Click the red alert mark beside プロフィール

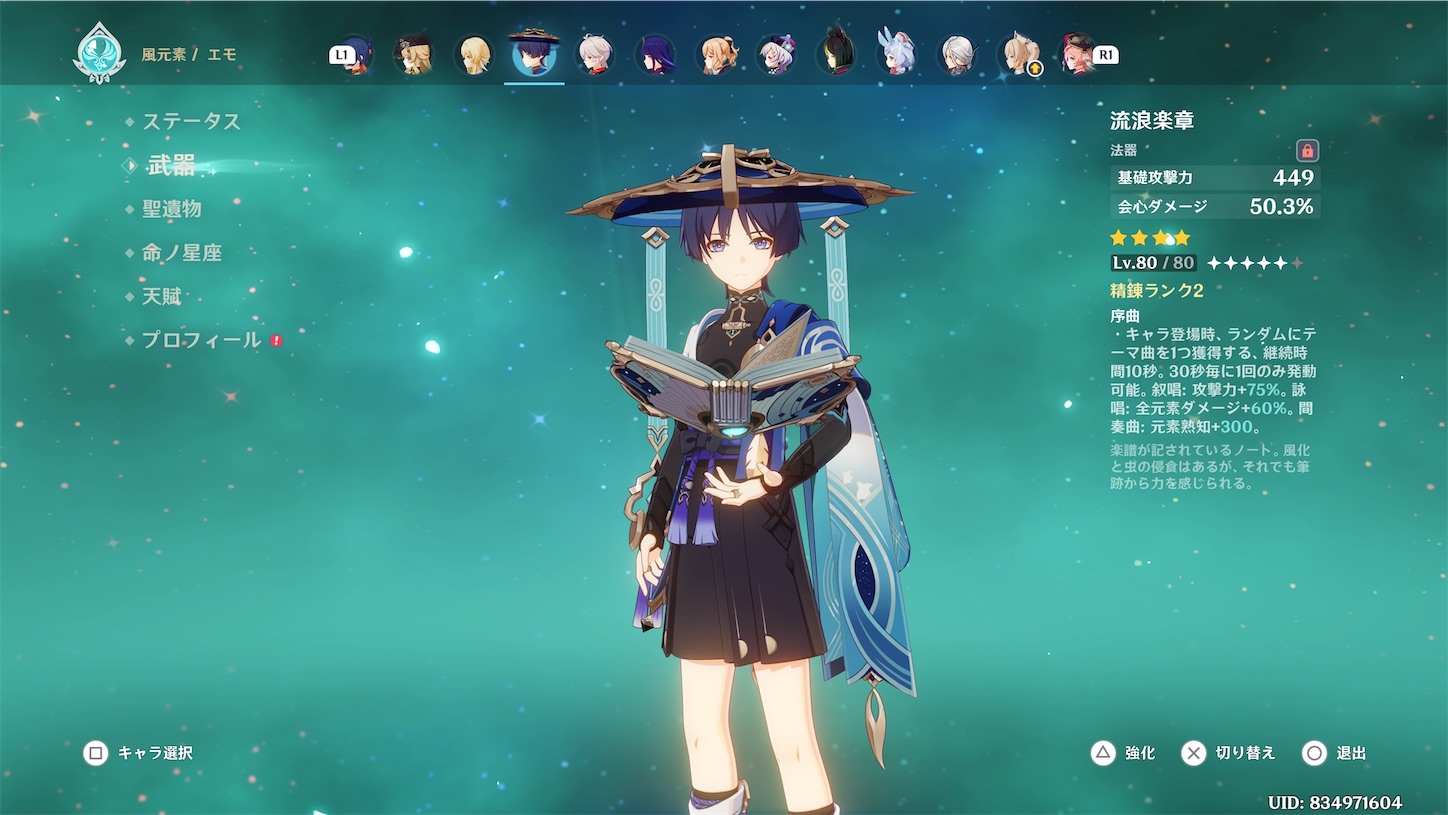click(x=276, y=340)
